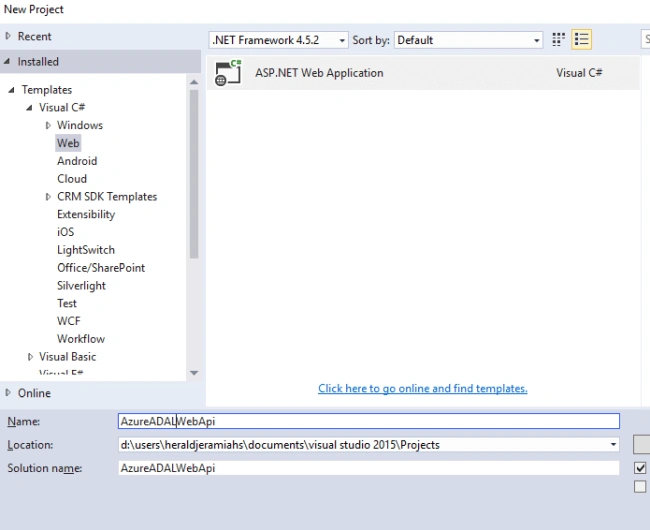Expand the Windows tree node arrow
Screen dimensions: 650x530
tap(48, 125)
